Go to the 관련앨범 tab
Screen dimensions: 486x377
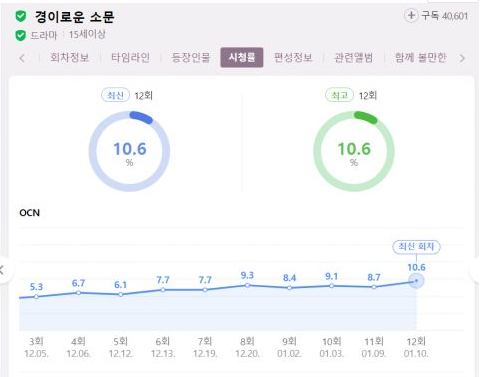coord(354,57)
